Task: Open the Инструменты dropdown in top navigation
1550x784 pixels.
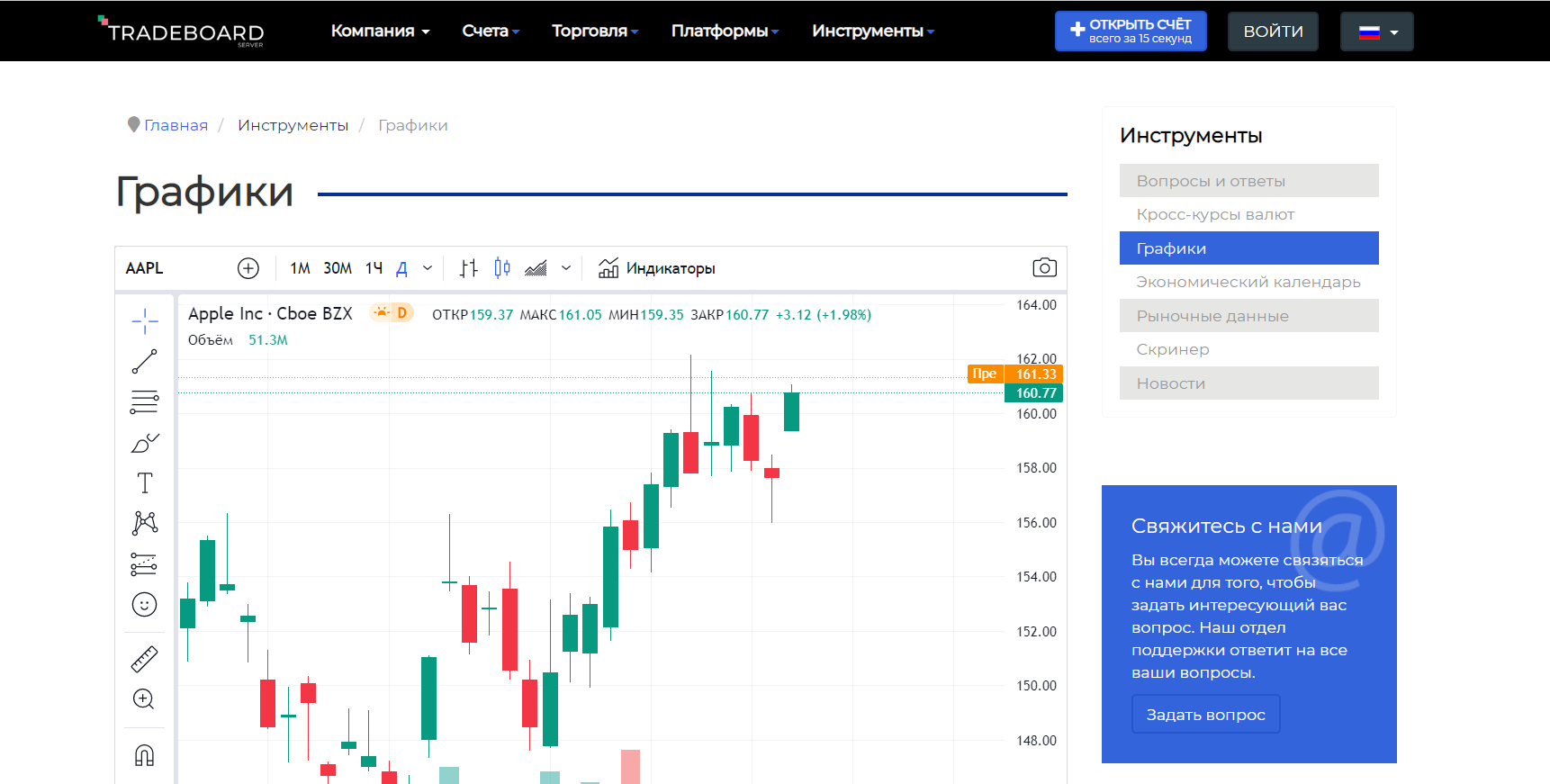Action: point(873,32)
